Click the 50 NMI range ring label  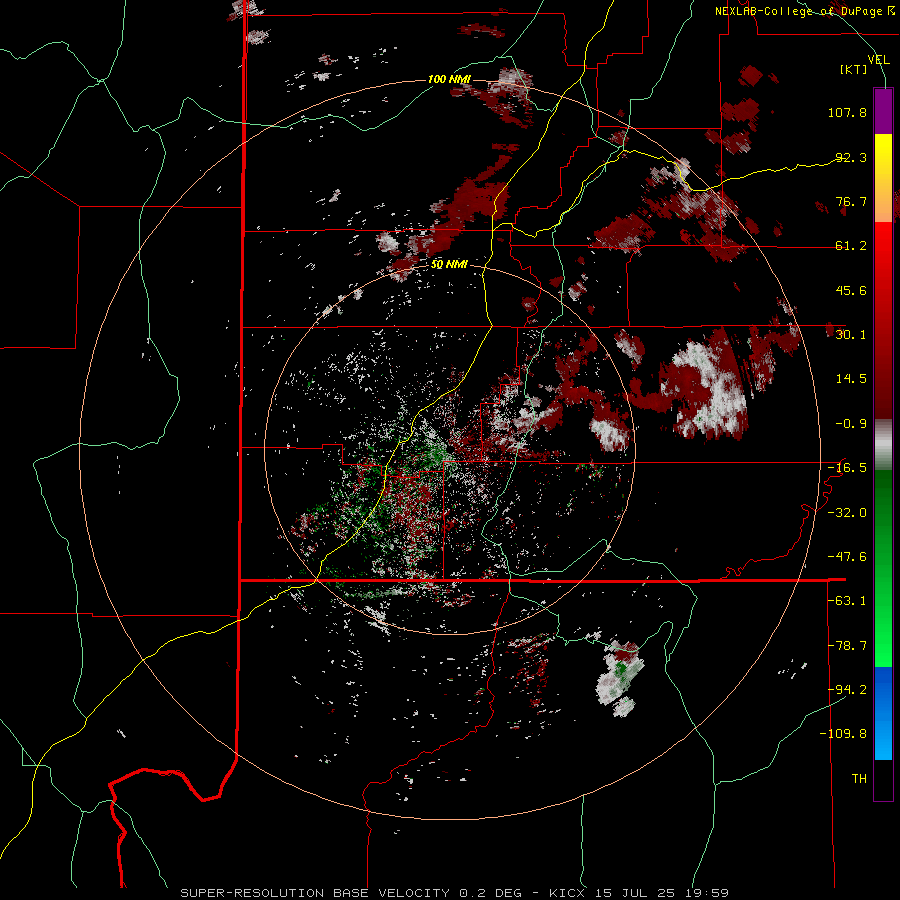tap(449, 264)
